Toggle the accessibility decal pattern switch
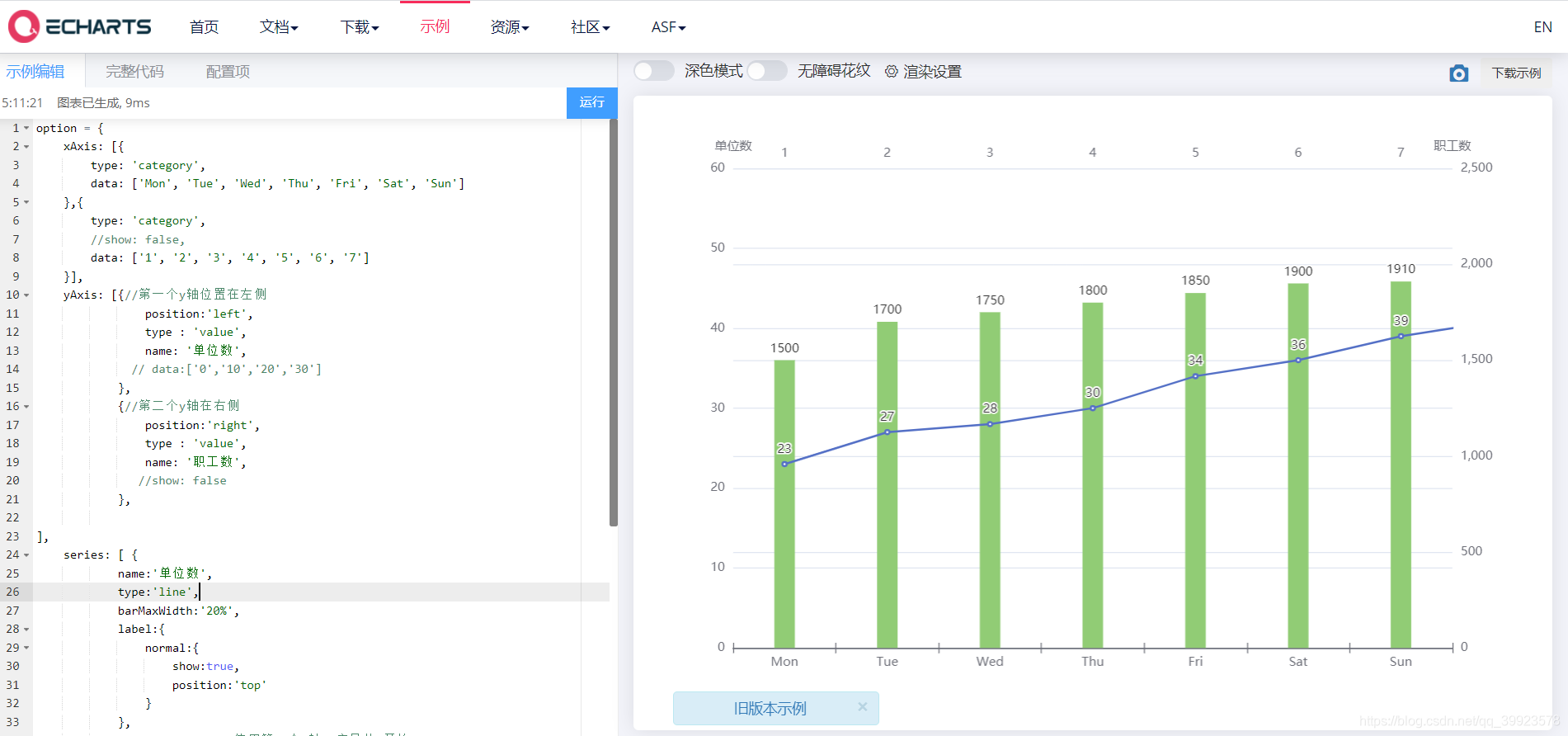Viewport: 1568px width, 736px height. pyautogui.click(x=767, y=71)
